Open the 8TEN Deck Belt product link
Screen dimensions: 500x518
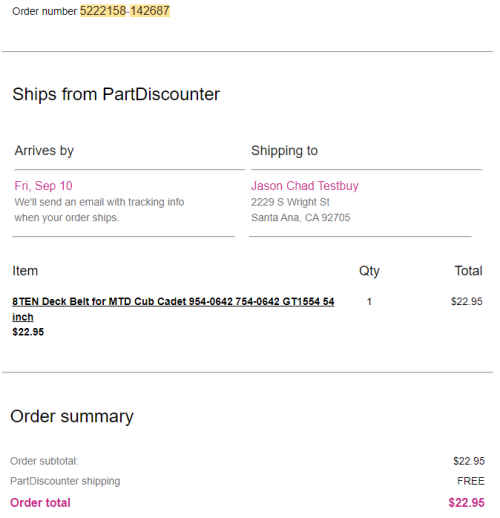point(173,309)
